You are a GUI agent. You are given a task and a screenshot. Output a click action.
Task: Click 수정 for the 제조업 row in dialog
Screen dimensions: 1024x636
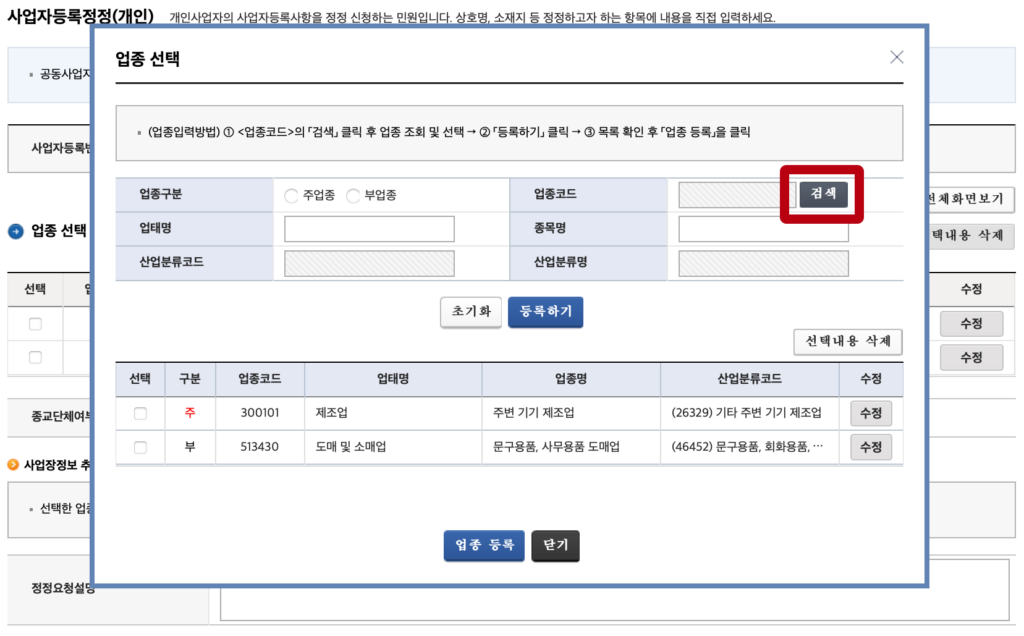click(870, 413)
